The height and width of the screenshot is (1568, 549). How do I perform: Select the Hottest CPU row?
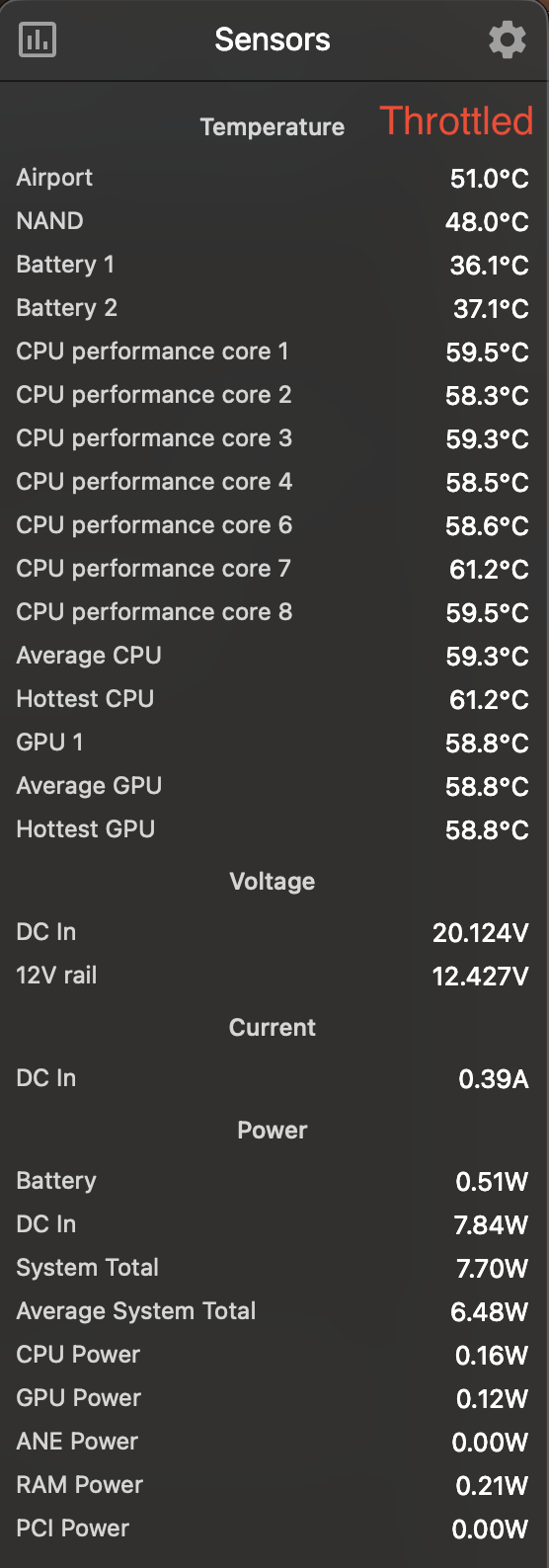pyautogui.click(x=274, y=699)
